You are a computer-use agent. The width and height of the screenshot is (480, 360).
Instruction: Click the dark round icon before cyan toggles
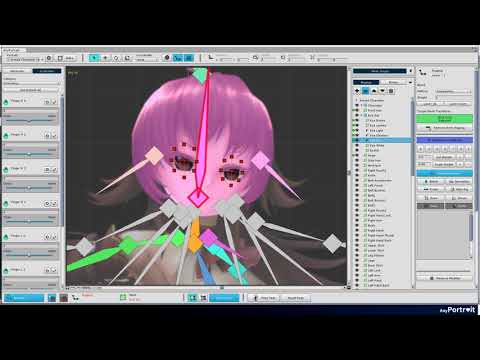[x=167, y=58]
